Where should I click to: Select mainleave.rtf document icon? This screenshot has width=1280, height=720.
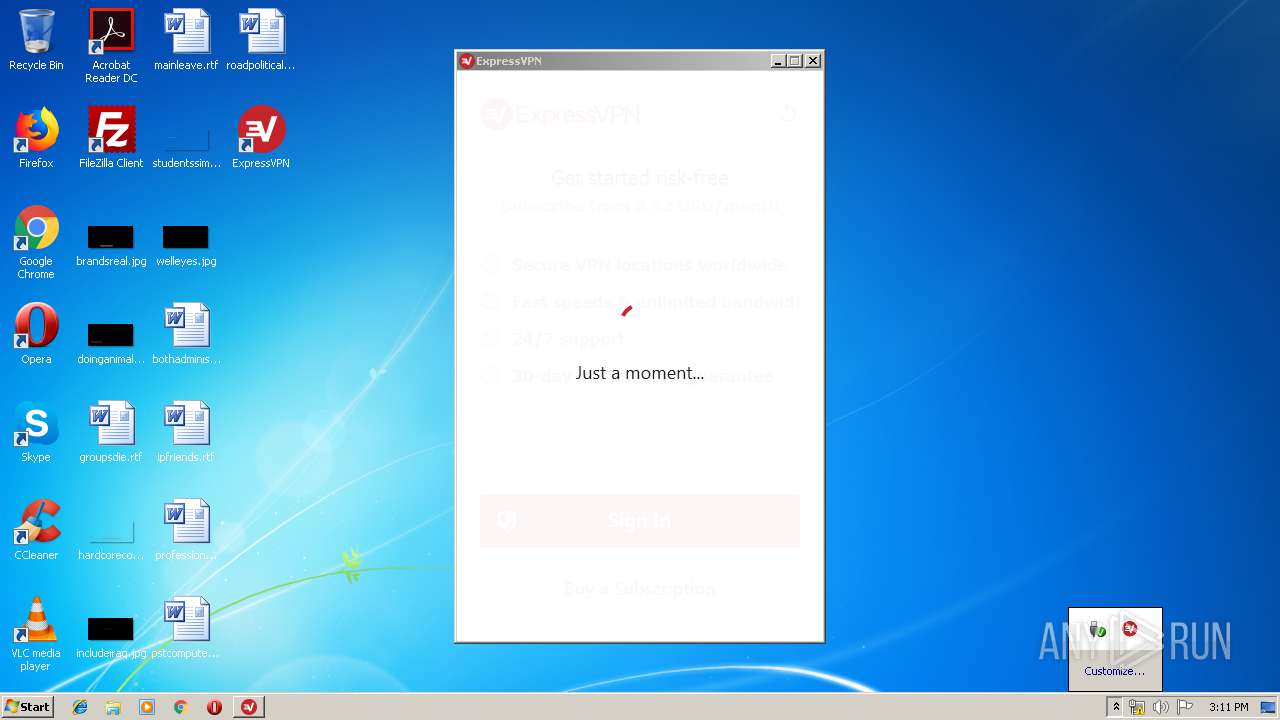click(x=186, y=40)
